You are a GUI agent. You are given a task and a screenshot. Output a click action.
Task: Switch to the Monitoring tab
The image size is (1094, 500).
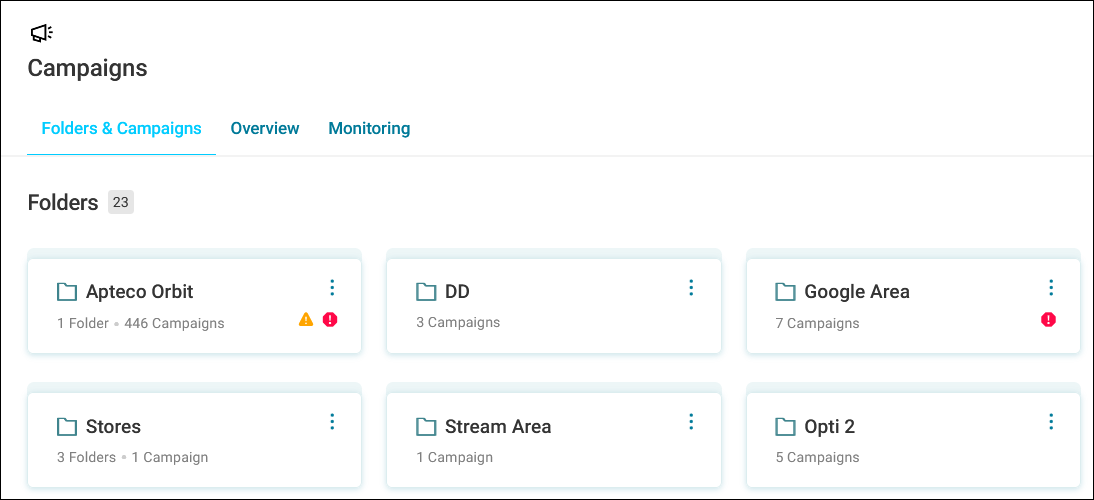point(369,128)
